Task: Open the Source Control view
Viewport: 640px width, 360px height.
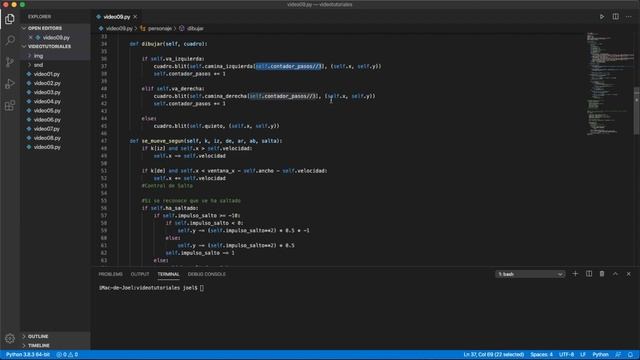Action: (10, 62)
